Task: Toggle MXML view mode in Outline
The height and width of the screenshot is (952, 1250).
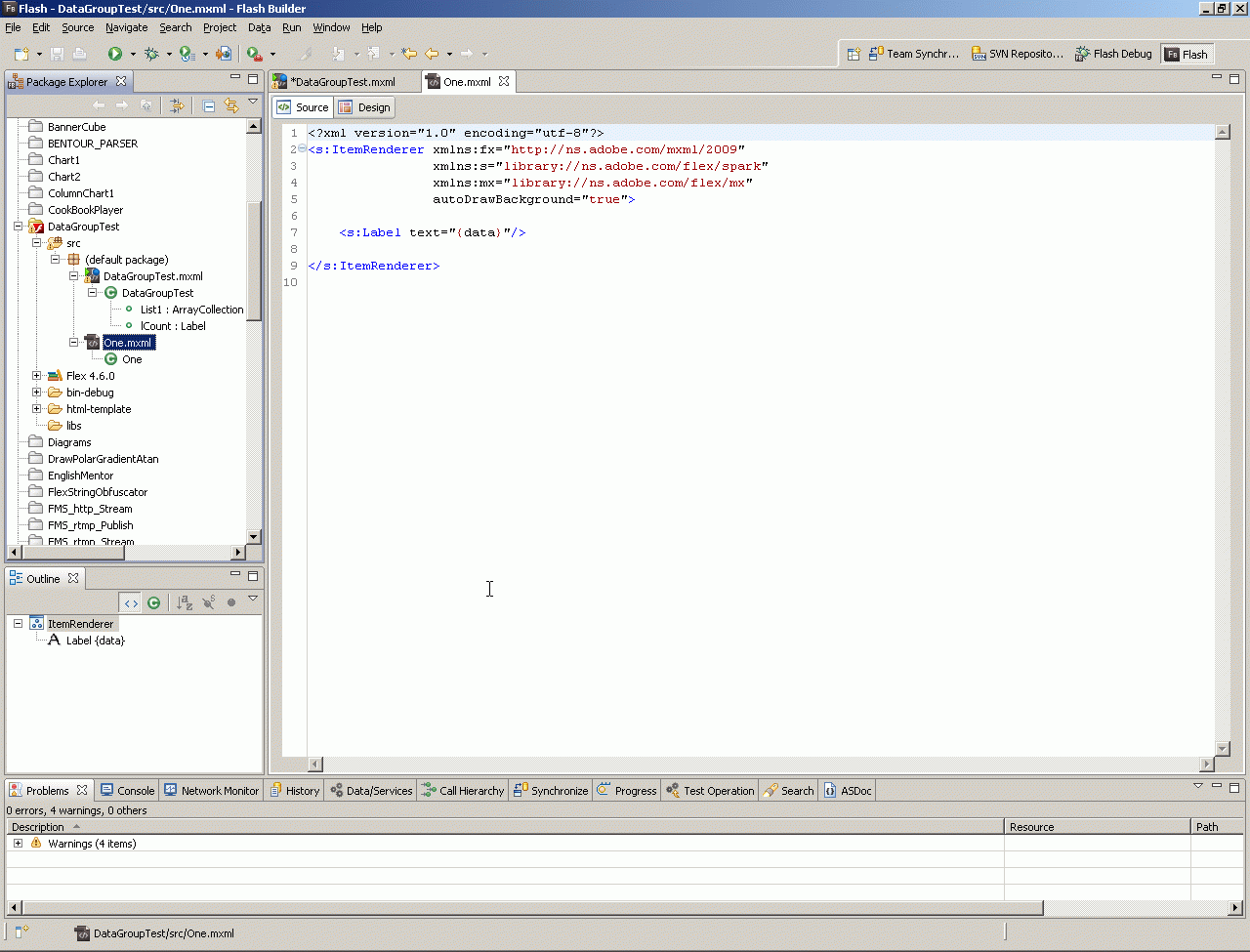Action: click(131, 603)
